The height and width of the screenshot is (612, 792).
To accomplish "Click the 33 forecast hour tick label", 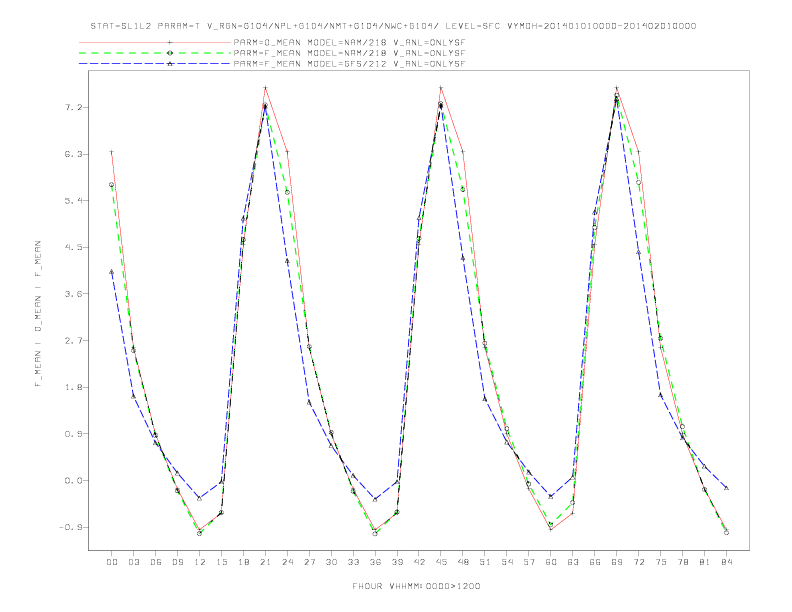I will coord(353,562).
